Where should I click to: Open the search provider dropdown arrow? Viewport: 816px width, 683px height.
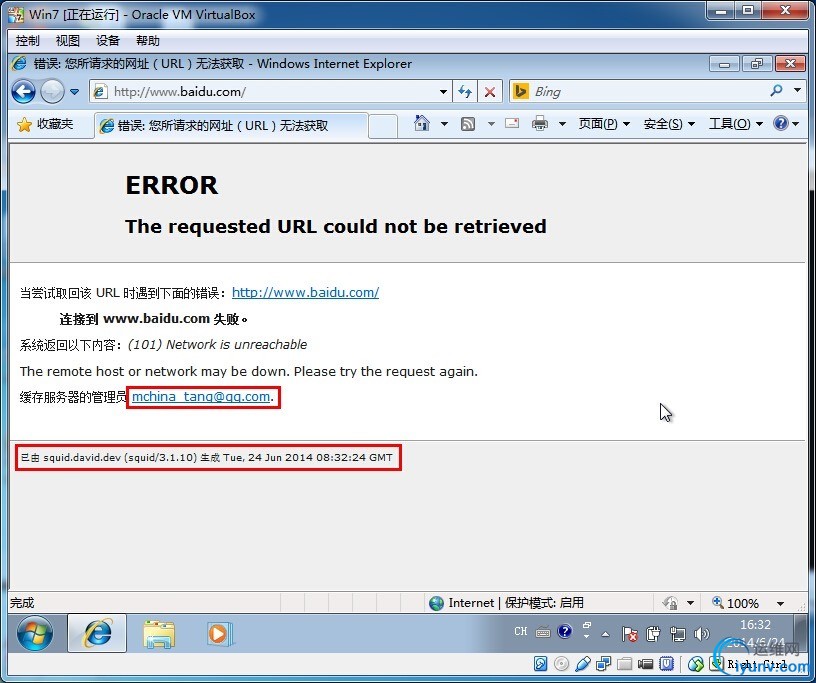pyautogui.click(x=797, y=91)
